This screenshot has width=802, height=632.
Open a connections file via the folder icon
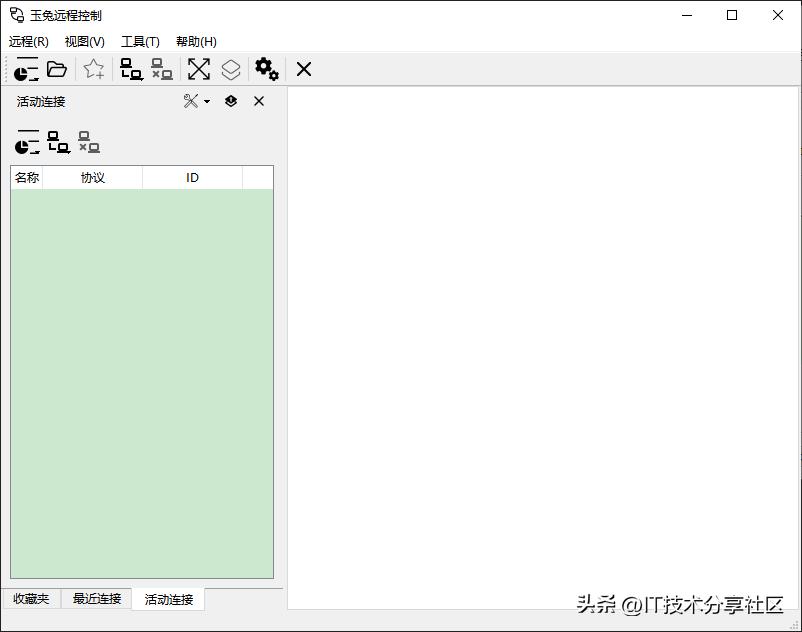click(57, 69)
